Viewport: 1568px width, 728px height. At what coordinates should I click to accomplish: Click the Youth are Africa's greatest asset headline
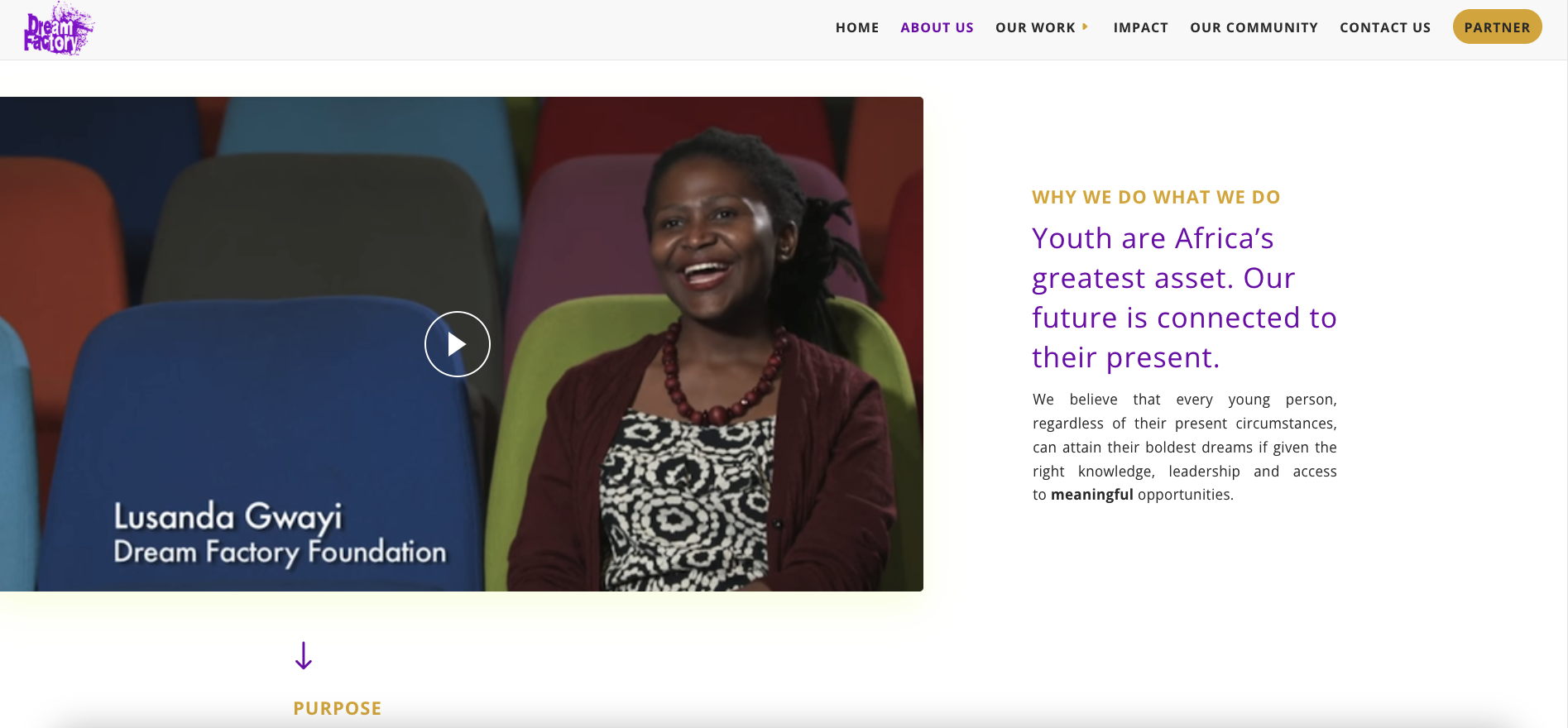[1184, 298]
